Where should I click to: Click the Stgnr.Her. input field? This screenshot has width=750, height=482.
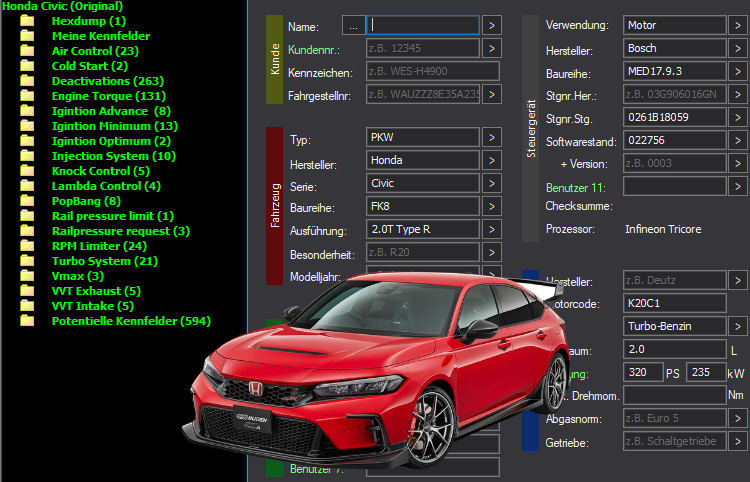coord(675,94)
